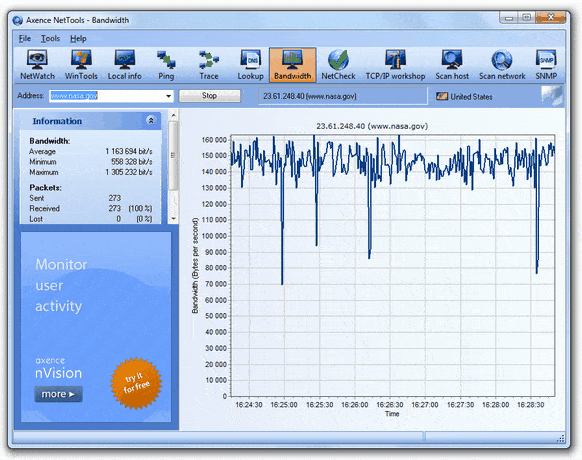The width and height of the screenshot is (582, 460).
Task: Click the Received (100 %) value
Action: coord(140,209)
